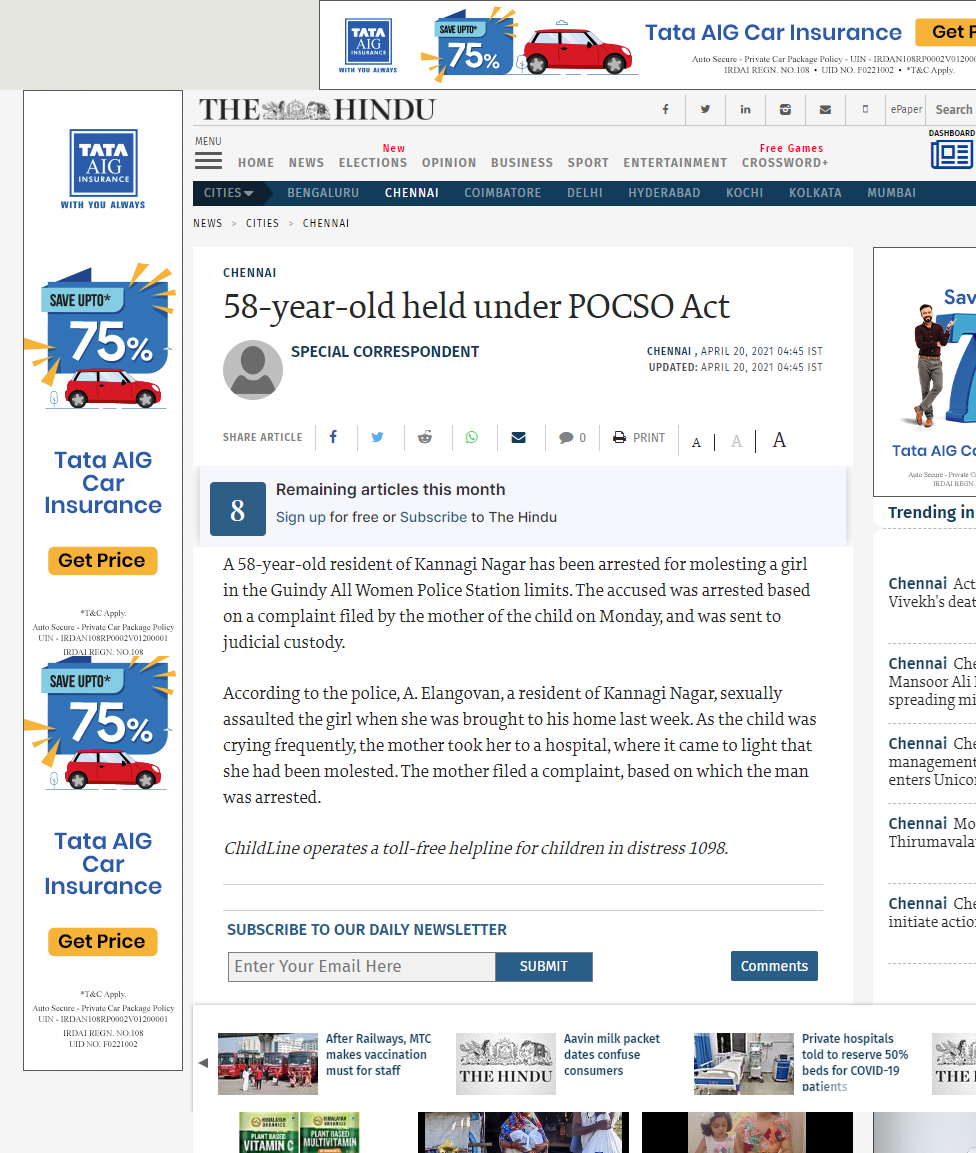Open the ENTERTAINMENT menu item
The image size is (976, 1153).
[675, 163]
